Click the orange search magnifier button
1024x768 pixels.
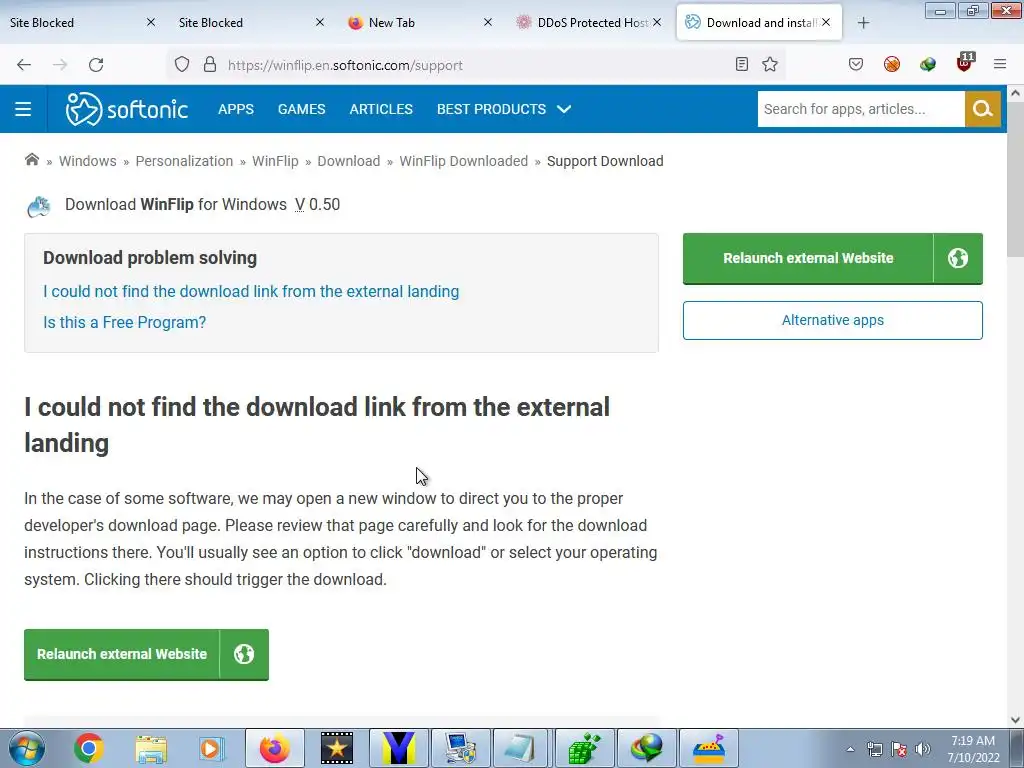point(982,109)
